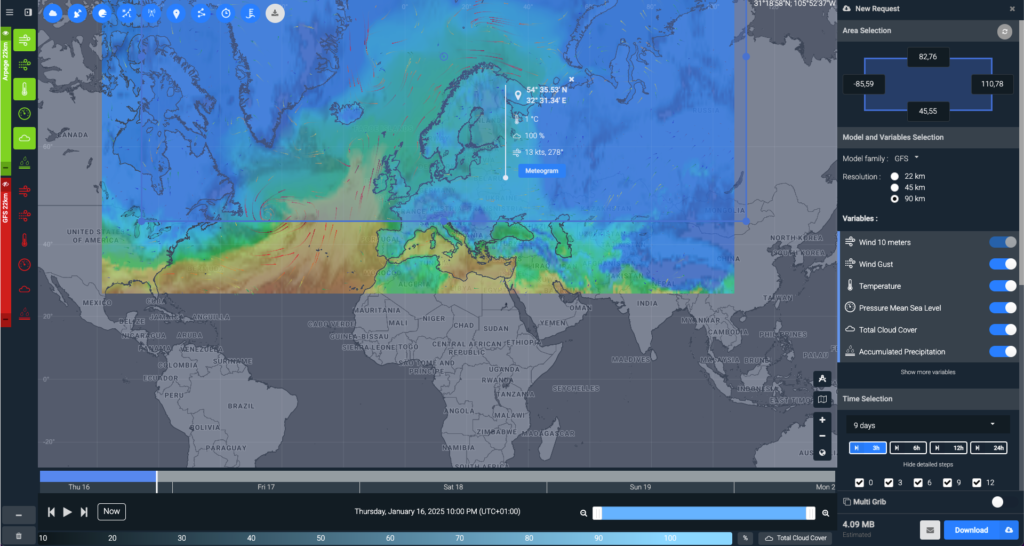
Task: Click Hide detailed steps
Action: tap(927, 464)
